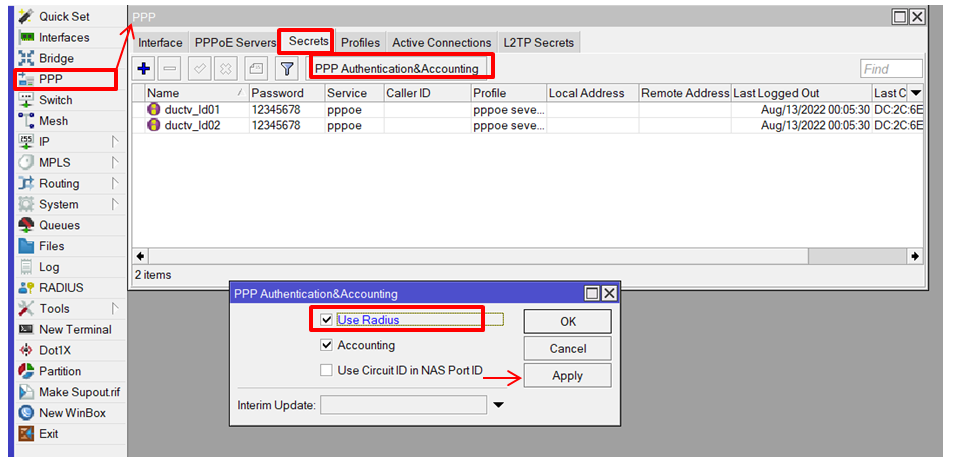Viewport: 958px width, 465px height.
Task: Click the filter funnel icon
Action: pyautogui.click(x=286, y=69)
